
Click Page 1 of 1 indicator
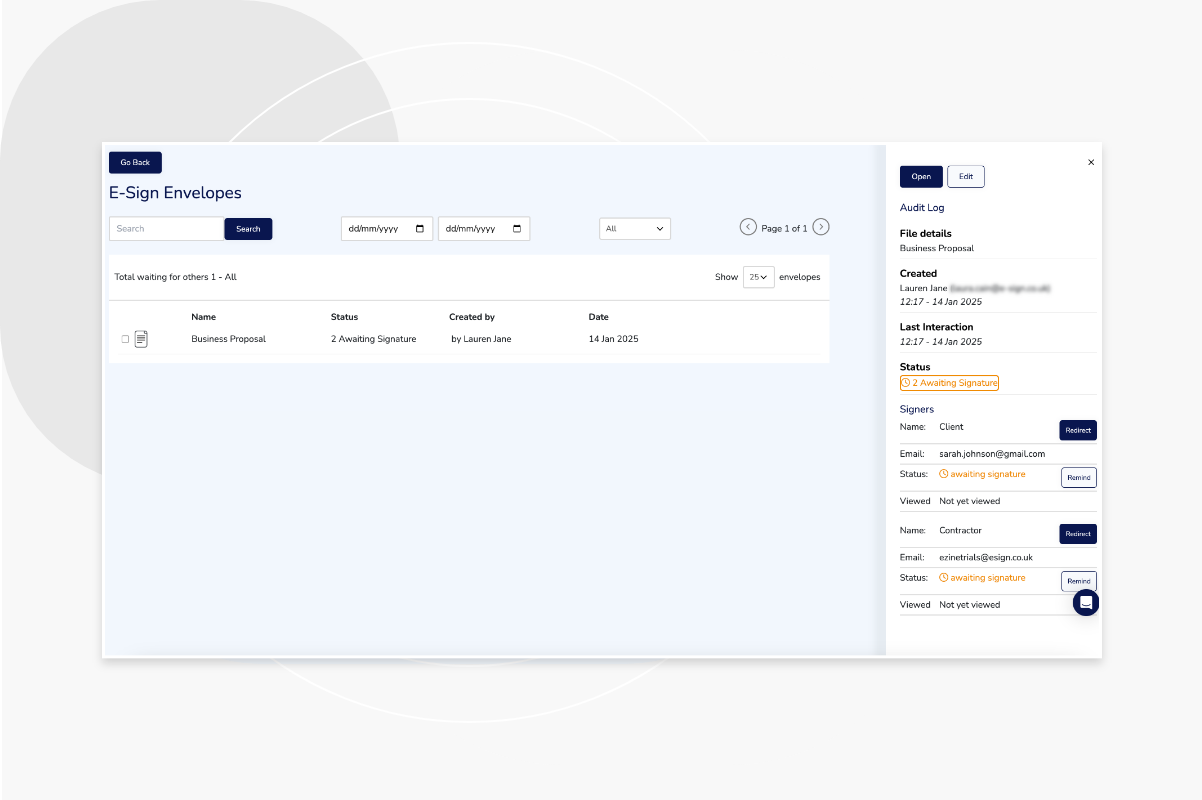784,229
